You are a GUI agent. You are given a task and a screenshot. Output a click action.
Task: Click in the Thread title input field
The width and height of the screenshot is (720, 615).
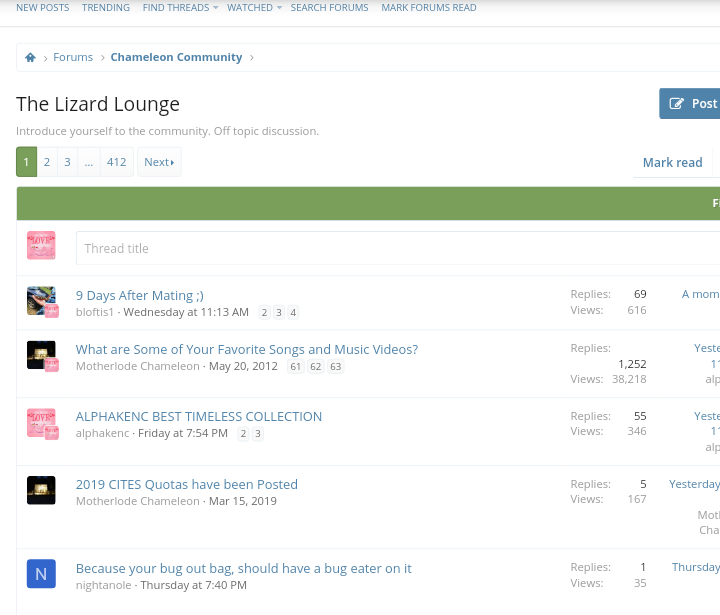pyautogui.click(x=395, y=248)
